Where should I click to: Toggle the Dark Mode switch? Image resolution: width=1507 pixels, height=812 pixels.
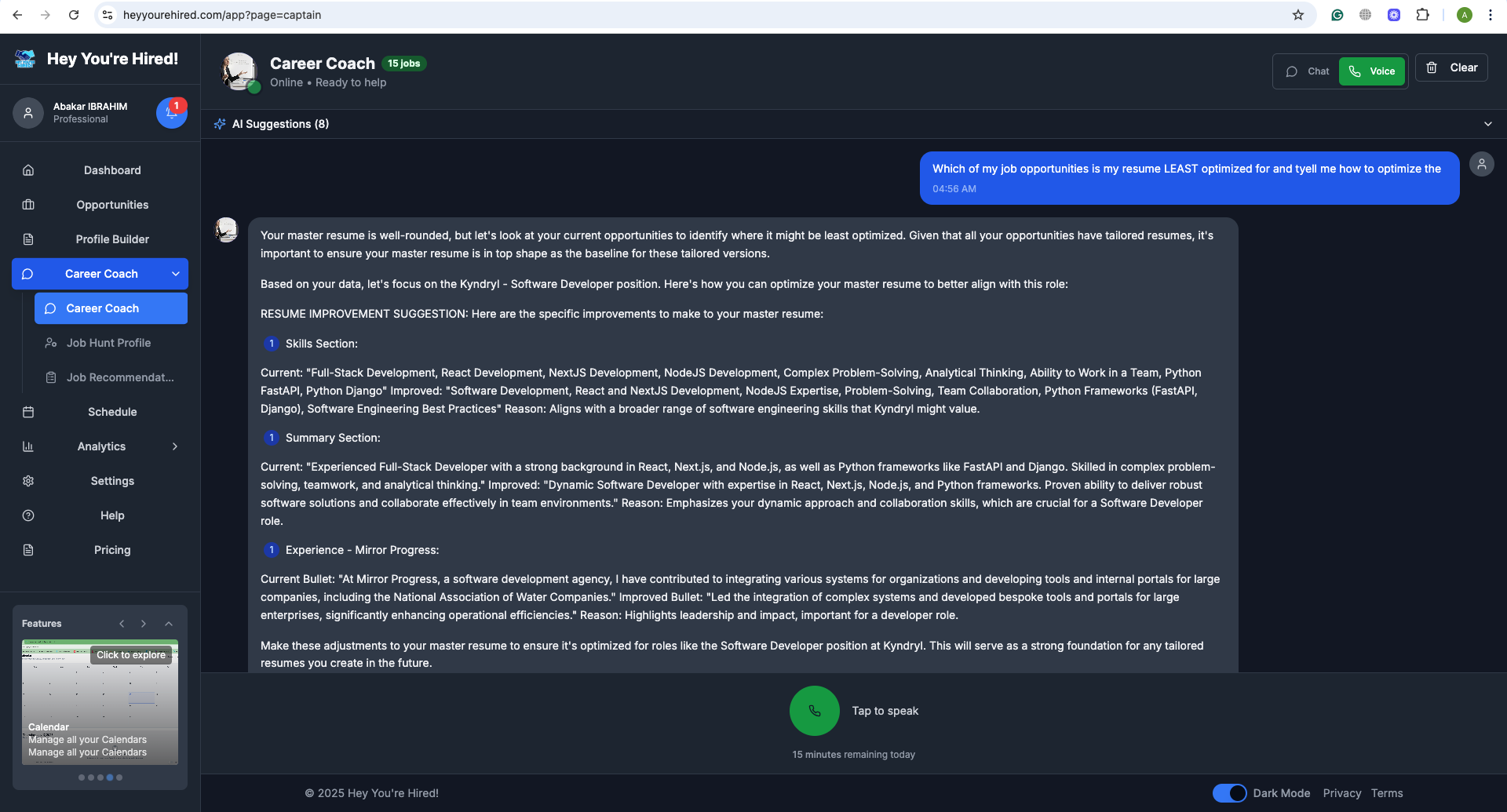point(1229,793)
